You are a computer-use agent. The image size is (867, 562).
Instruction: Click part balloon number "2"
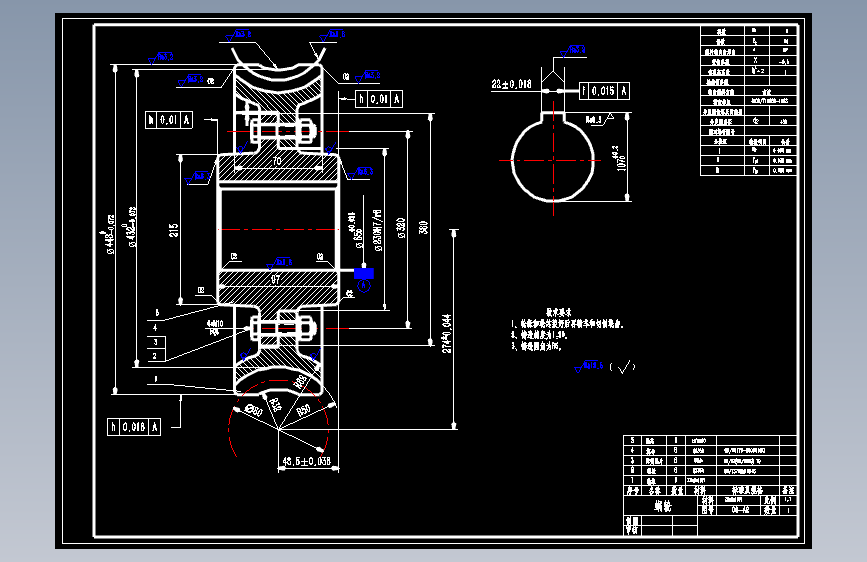coord(156,356)
